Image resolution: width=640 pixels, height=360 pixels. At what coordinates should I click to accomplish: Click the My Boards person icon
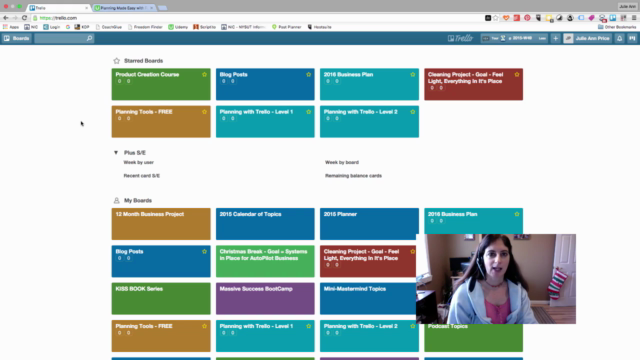coord(116,200)
